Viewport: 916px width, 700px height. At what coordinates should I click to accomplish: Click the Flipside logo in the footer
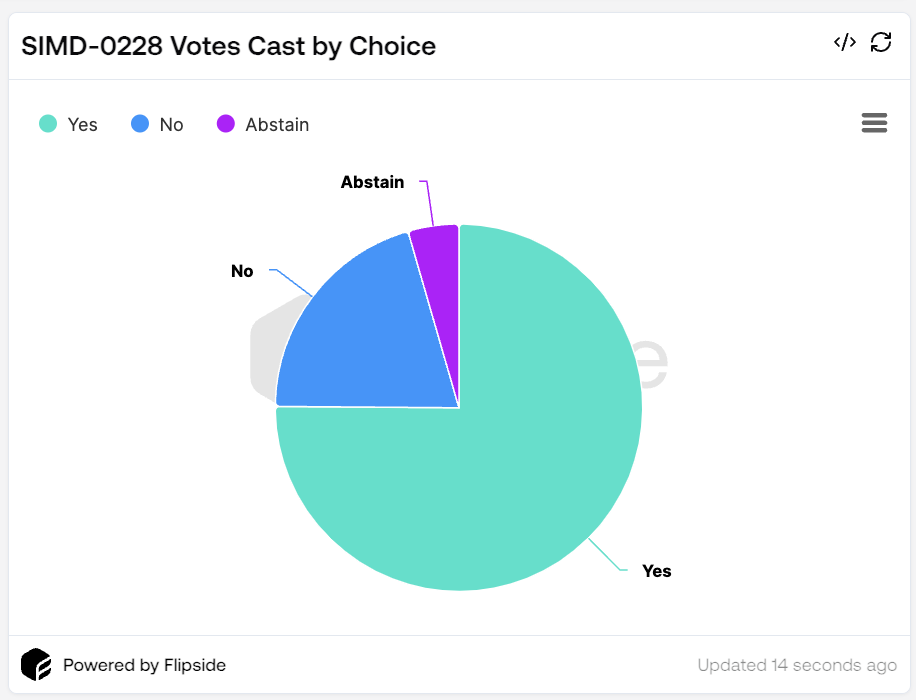click(x=36, y=664)
